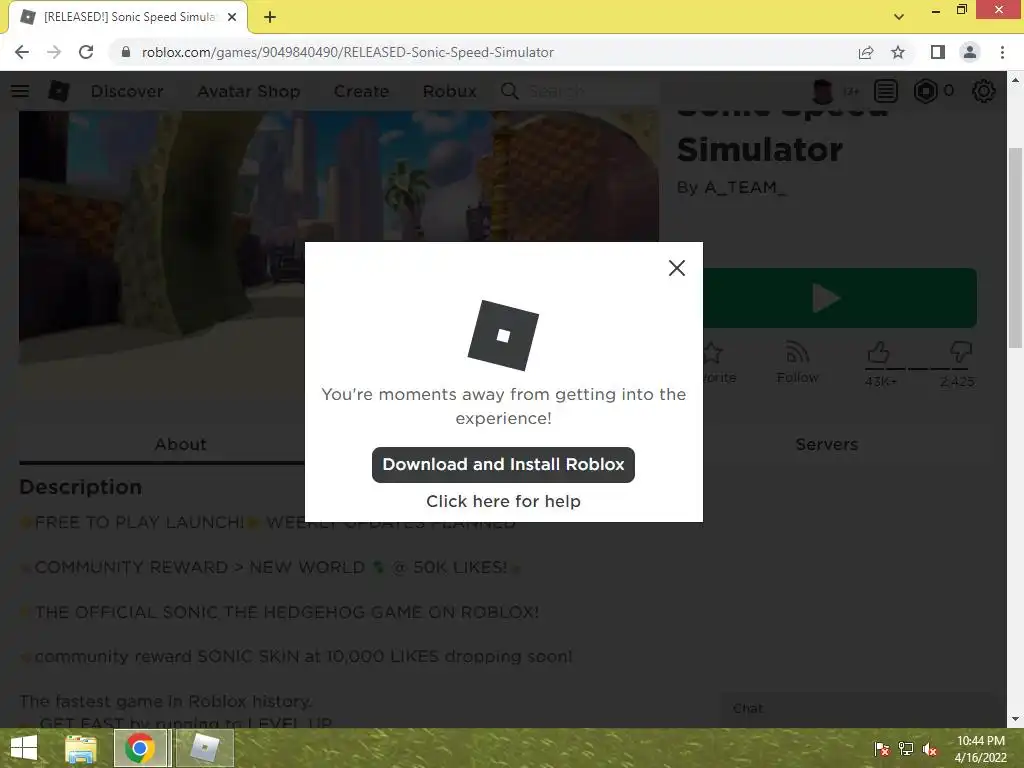Click the green Play button
This screenshot has width=1024, height=768.
point(840,298)
